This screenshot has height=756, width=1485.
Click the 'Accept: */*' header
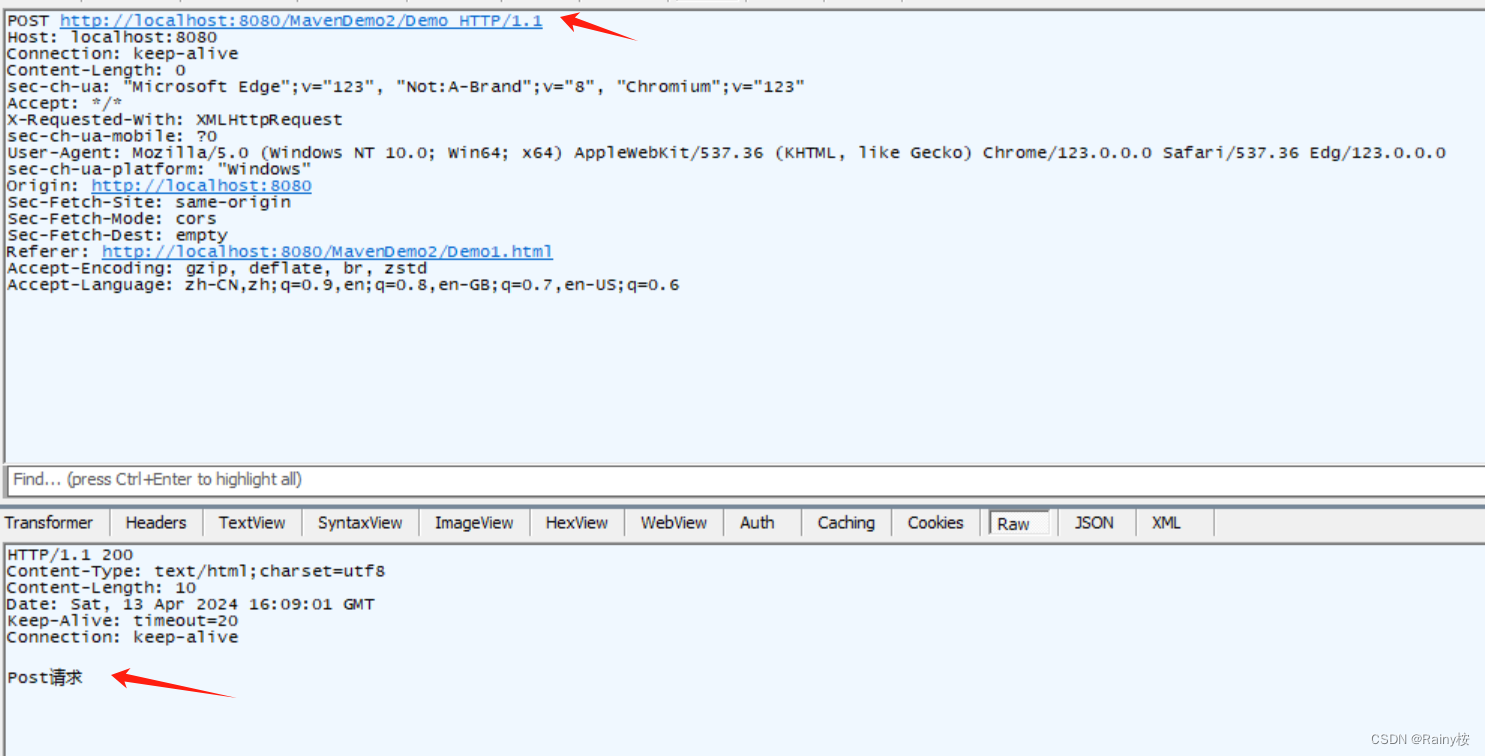[65, 103]
